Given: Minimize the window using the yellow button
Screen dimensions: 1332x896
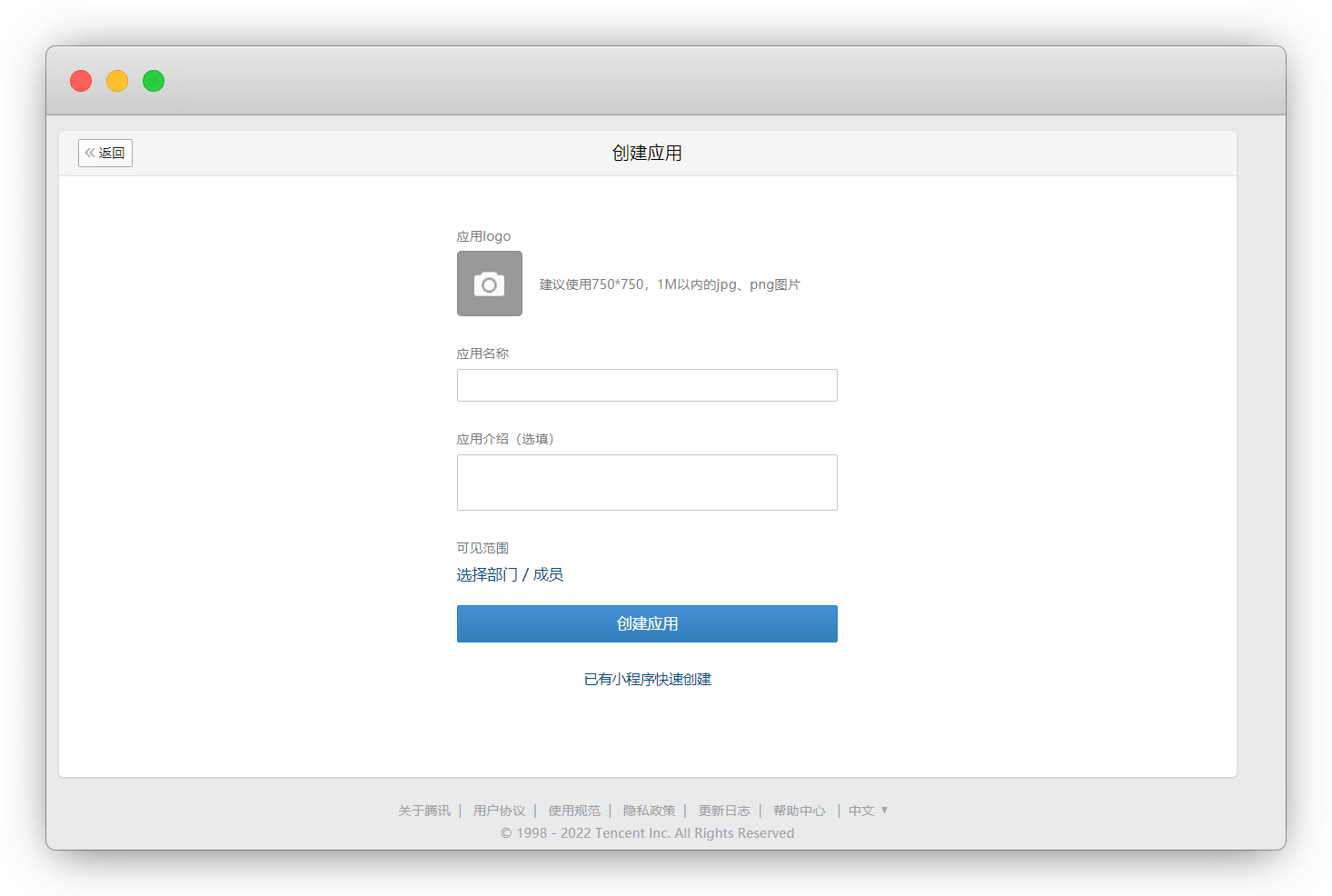Looking at the screenshot, I should point(117,81).
